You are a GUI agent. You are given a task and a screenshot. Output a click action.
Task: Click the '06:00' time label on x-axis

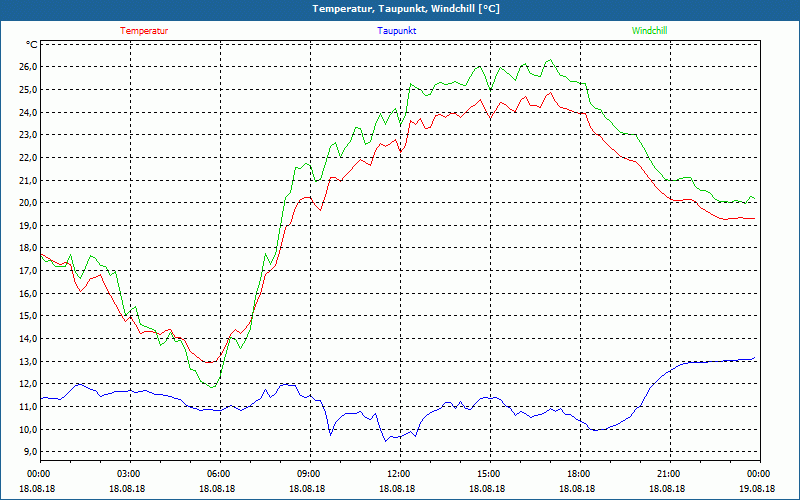click(x=220, y=473)
